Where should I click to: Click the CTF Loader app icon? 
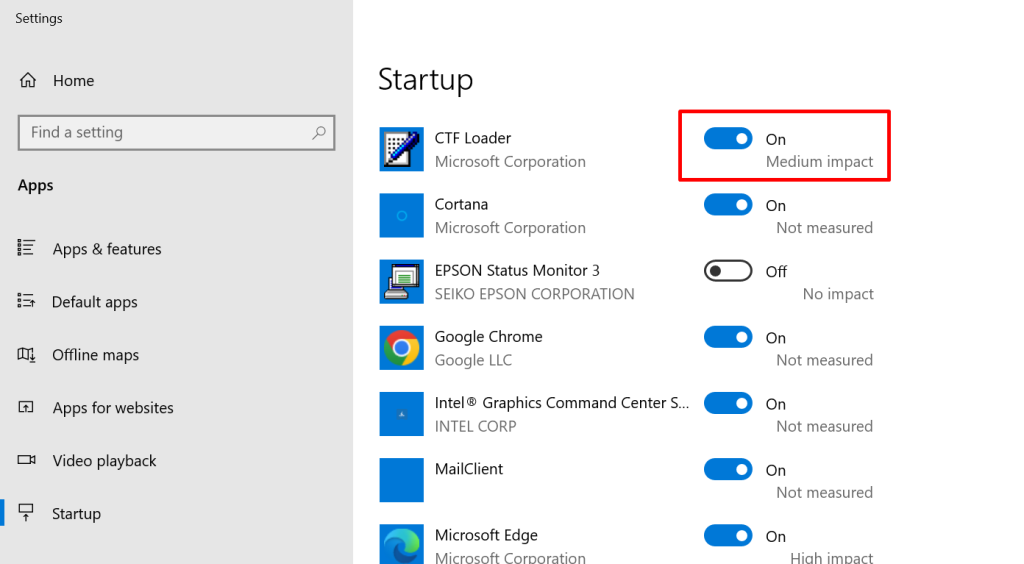[402, 149]
